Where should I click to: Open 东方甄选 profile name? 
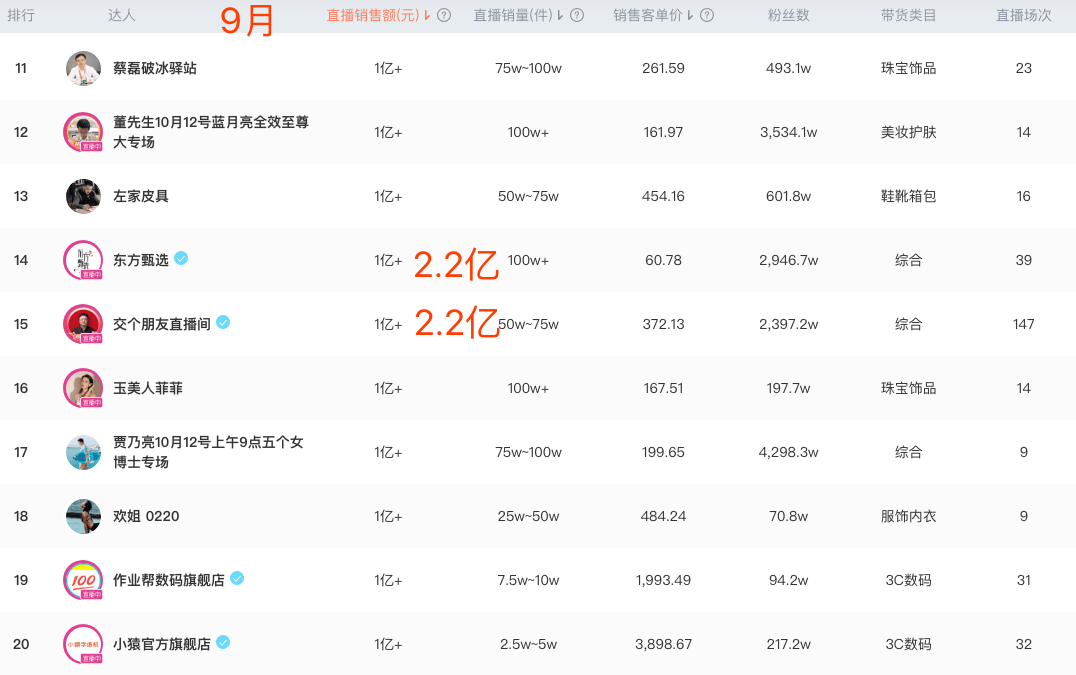tap(141, 260)
